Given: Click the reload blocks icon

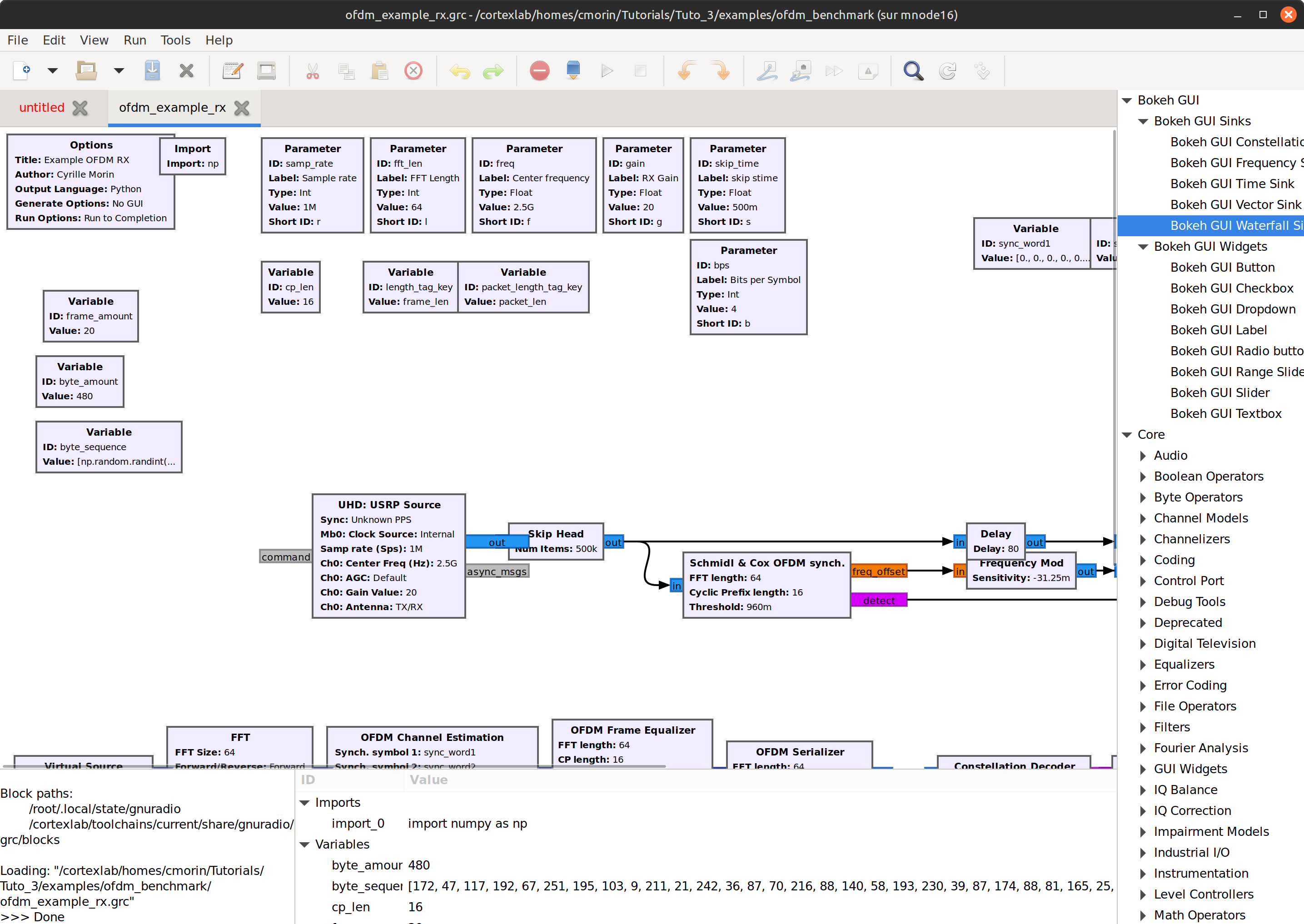Looking at the screenshot, I should pyautogui.click(x=947, y=70).
